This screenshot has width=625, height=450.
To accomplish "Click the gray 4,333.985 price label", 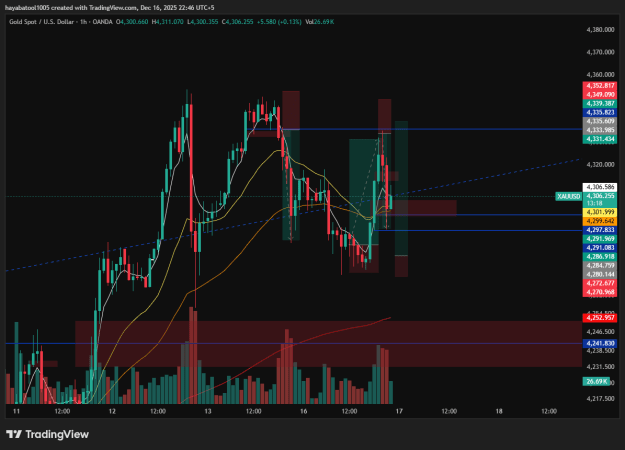I will click(600, 130).
